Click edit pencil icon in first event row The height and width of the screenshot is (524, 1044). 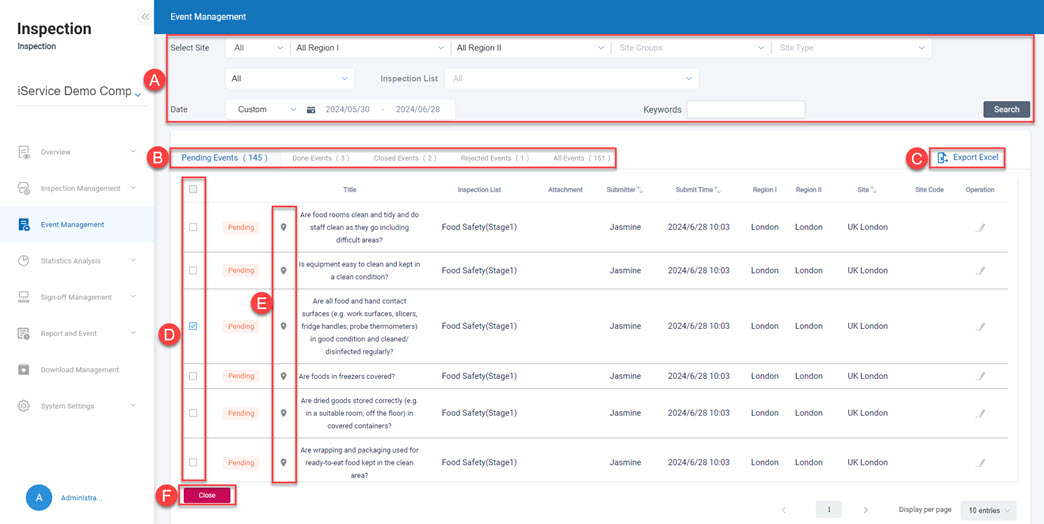(x=980, y=227)
